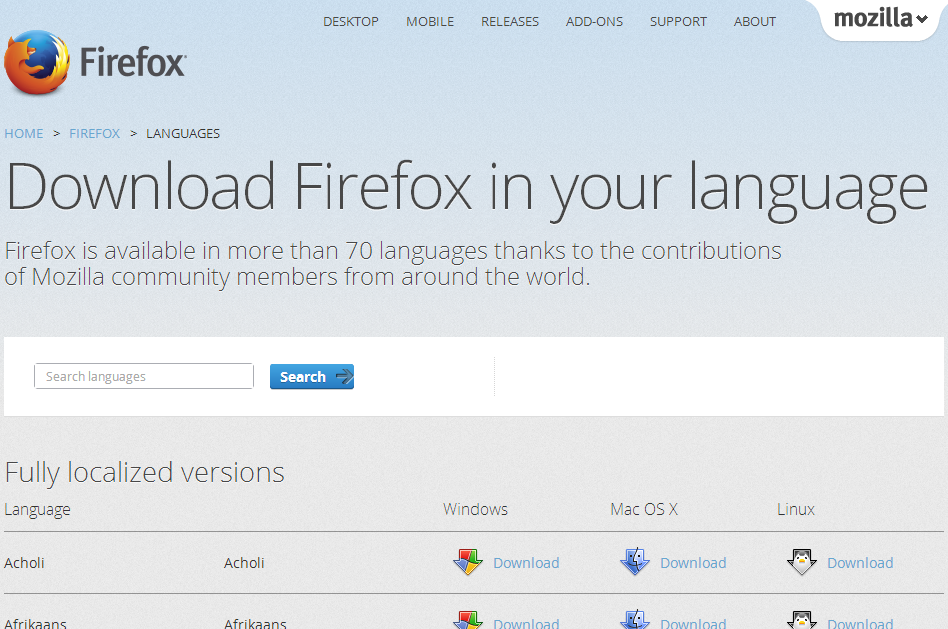Open the About menu
Screen dimensions: 948x629
pyautogui.click(x=755, y=22)
